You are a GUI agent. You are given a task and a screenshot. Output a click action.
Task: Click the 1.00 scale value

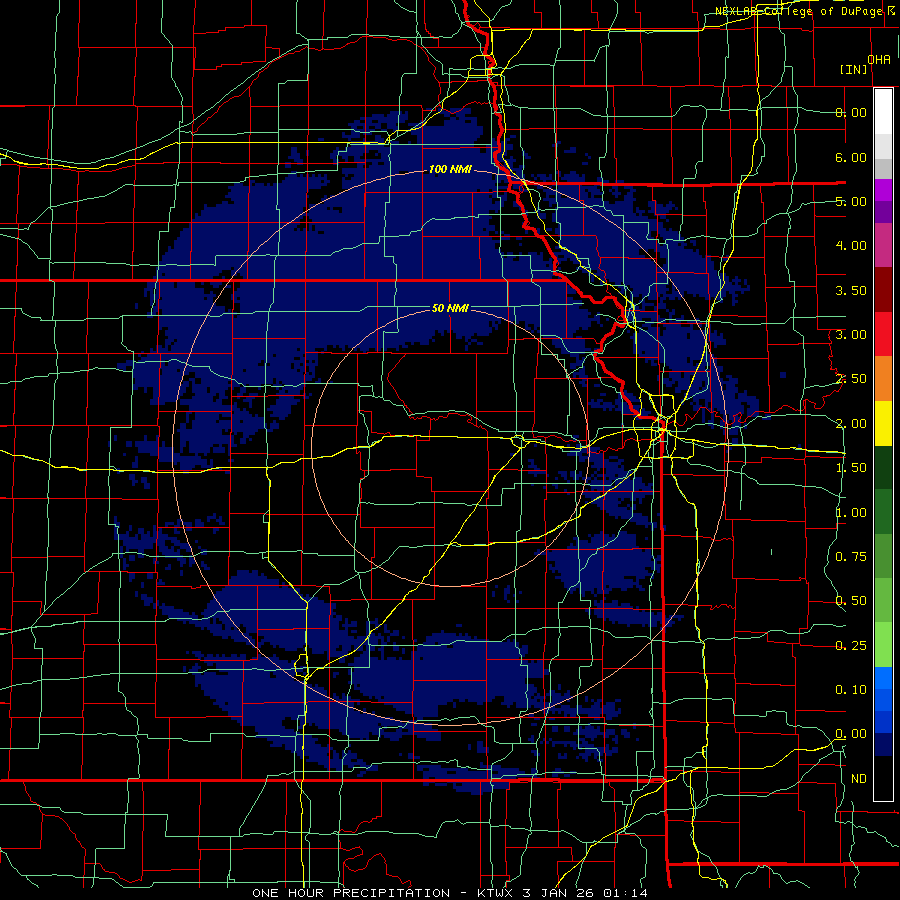point(851,513)
